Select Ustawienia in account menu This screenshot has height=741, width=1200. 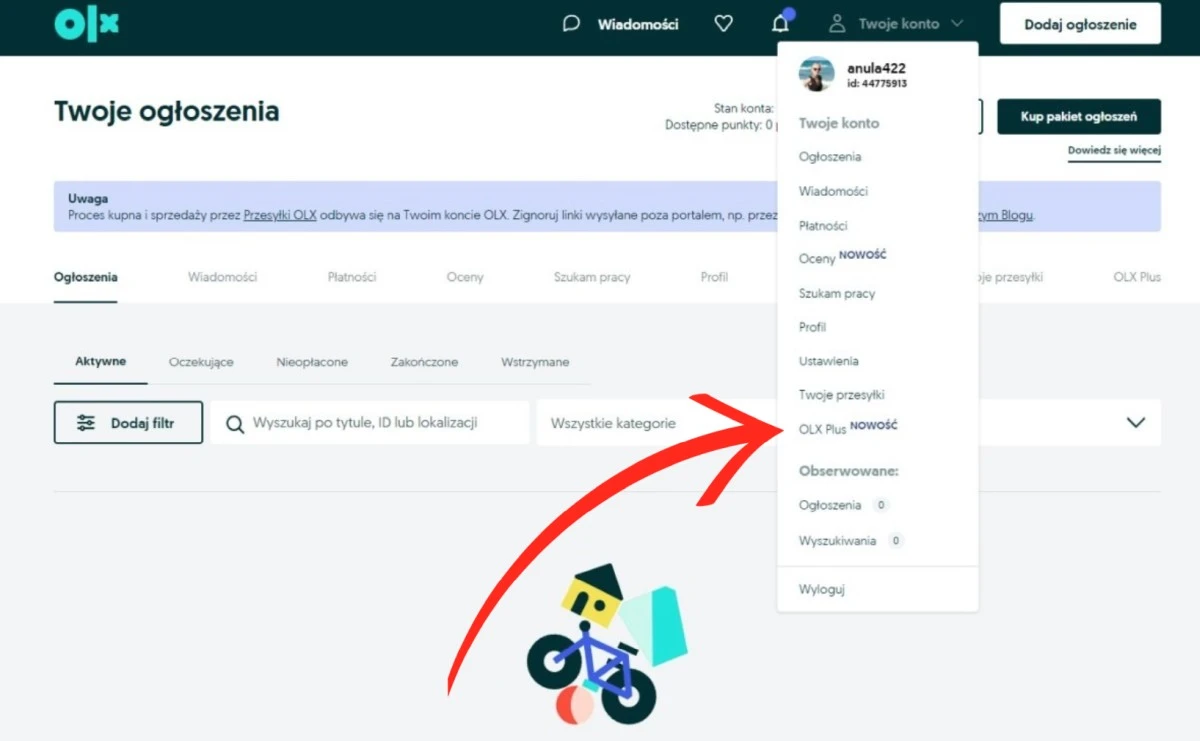pos(828,361)
